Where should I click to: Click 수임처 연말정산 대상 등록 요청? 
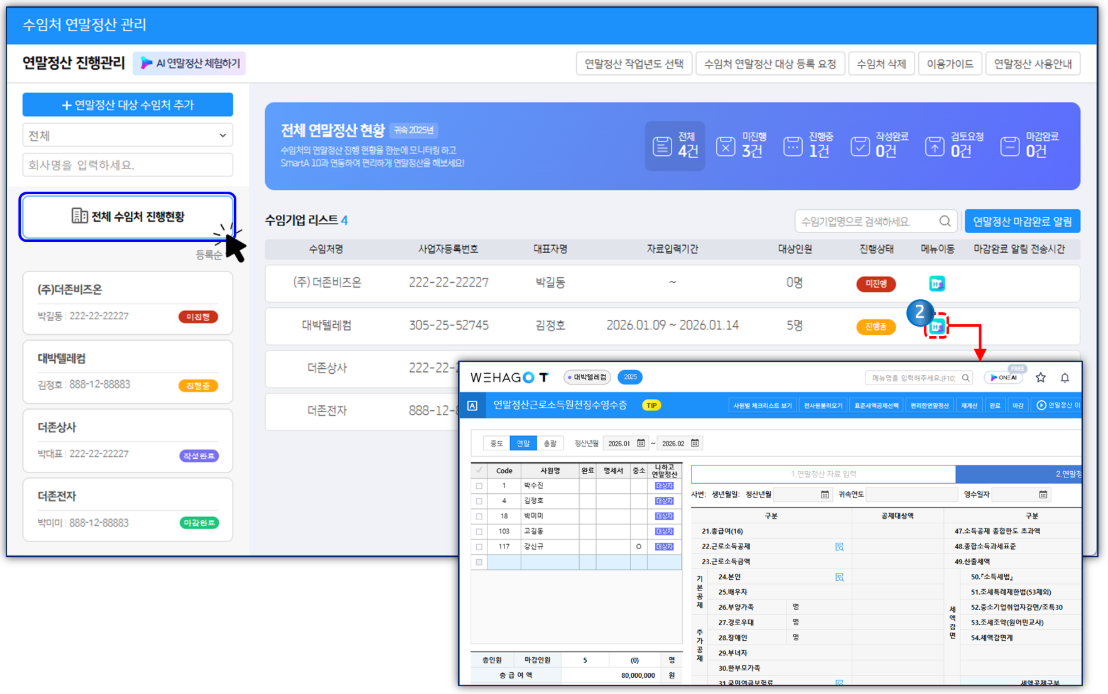click(770, 64)
